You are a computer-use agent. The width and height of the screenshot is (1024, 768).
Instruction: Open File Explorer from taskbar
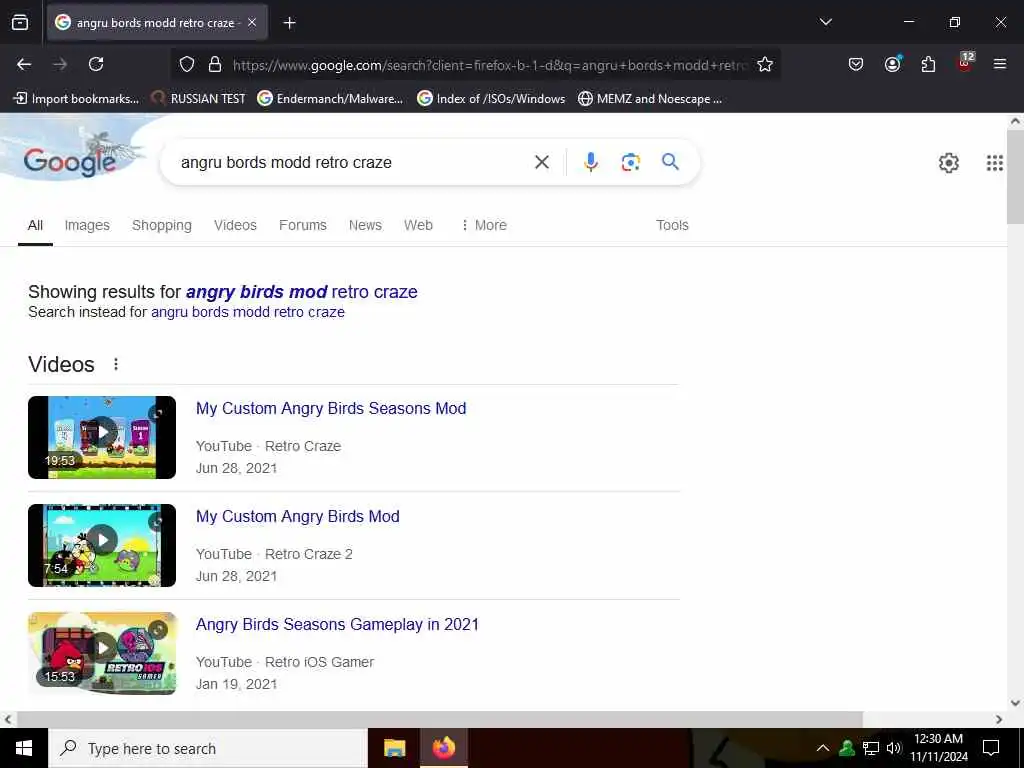coord(394,748)
